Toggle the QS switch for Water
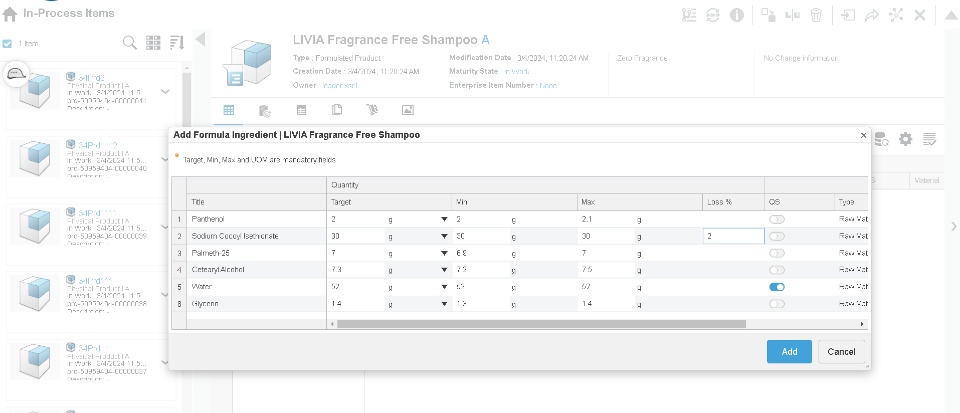Screen dimensions: 960x413 tap(777, 286)
